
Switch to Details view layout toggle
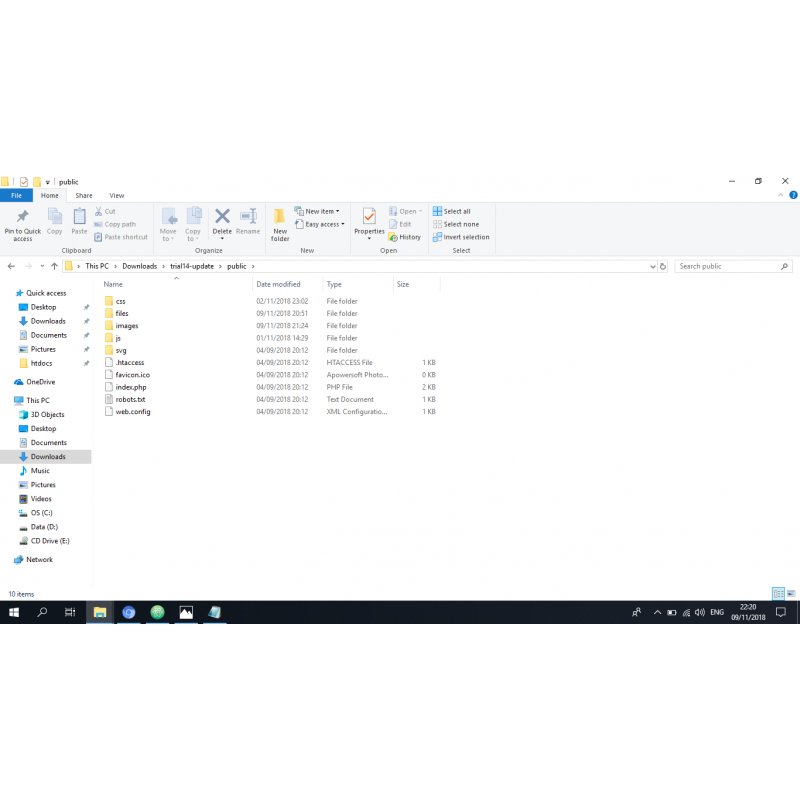(x=778, y=594)
